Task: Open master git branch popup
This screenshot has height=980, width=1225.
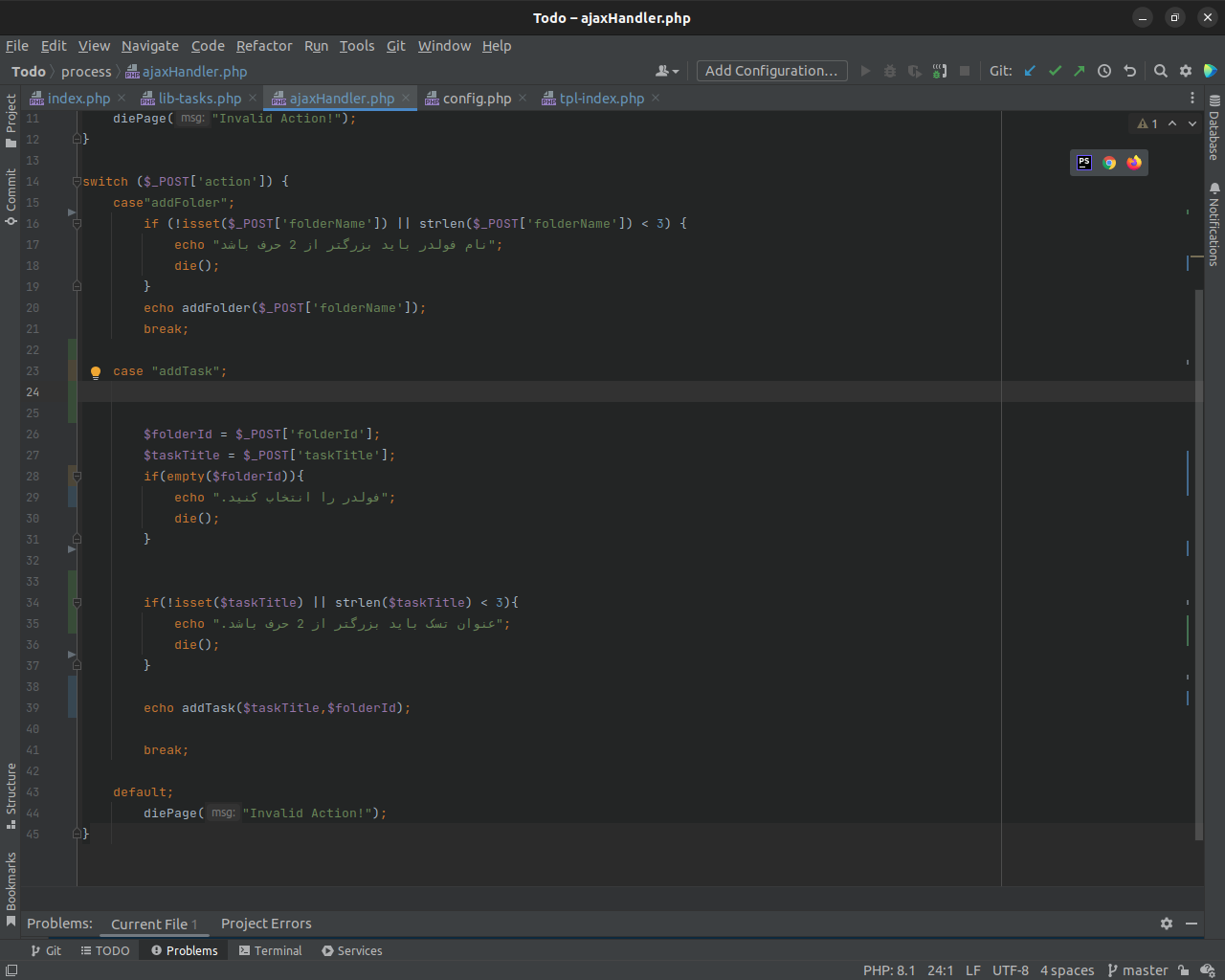Action: coord(1137,969)
